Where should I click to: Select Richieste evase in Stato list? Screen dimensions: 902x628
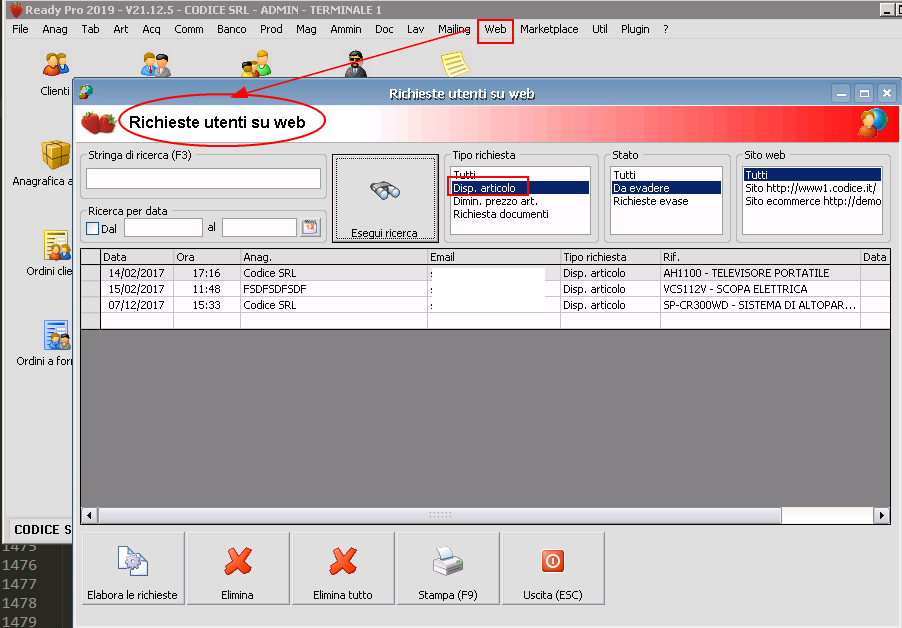[650, 201]
